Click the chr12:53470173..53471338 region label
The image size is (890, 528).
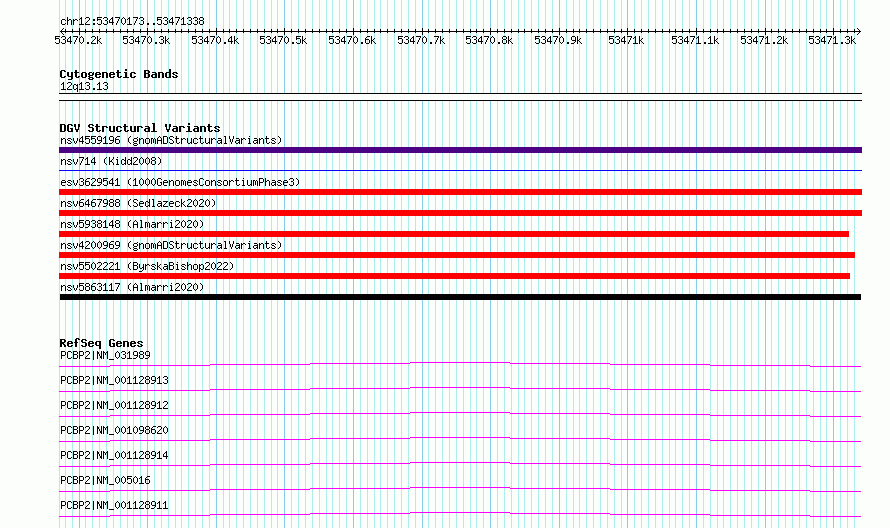pos(132,21)
